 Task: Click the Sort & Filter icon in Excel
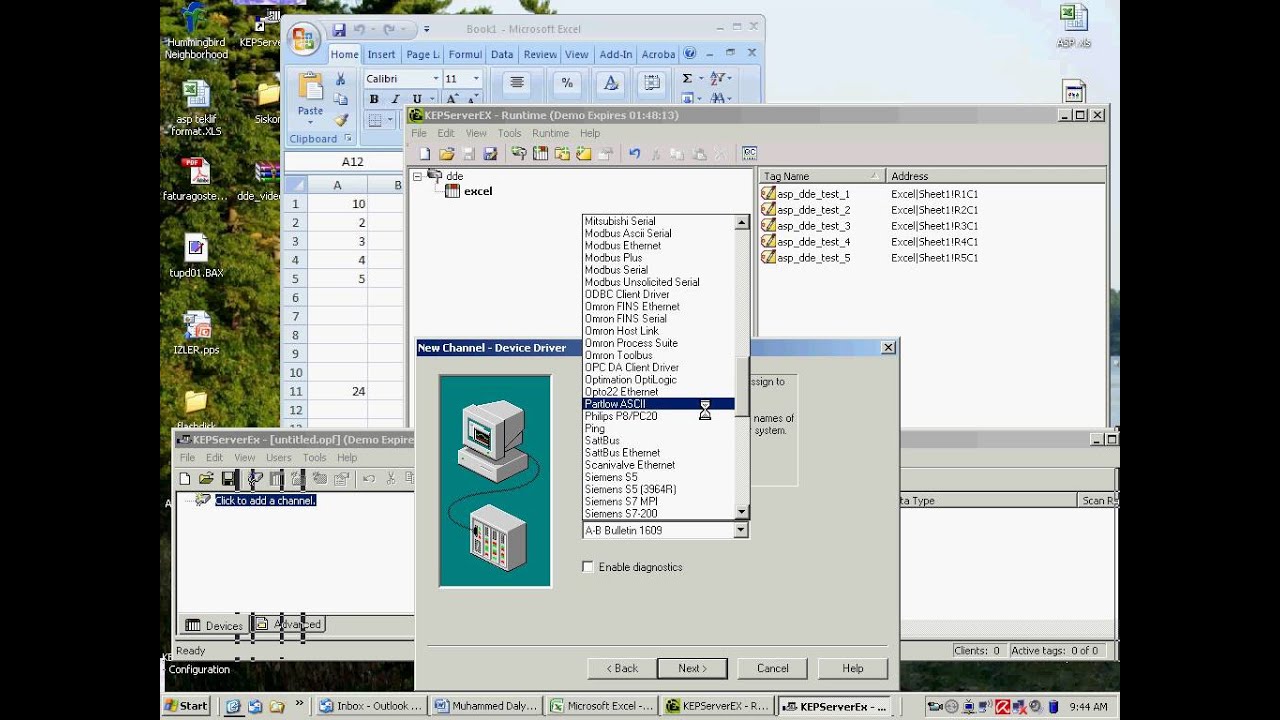pos(717,78)
